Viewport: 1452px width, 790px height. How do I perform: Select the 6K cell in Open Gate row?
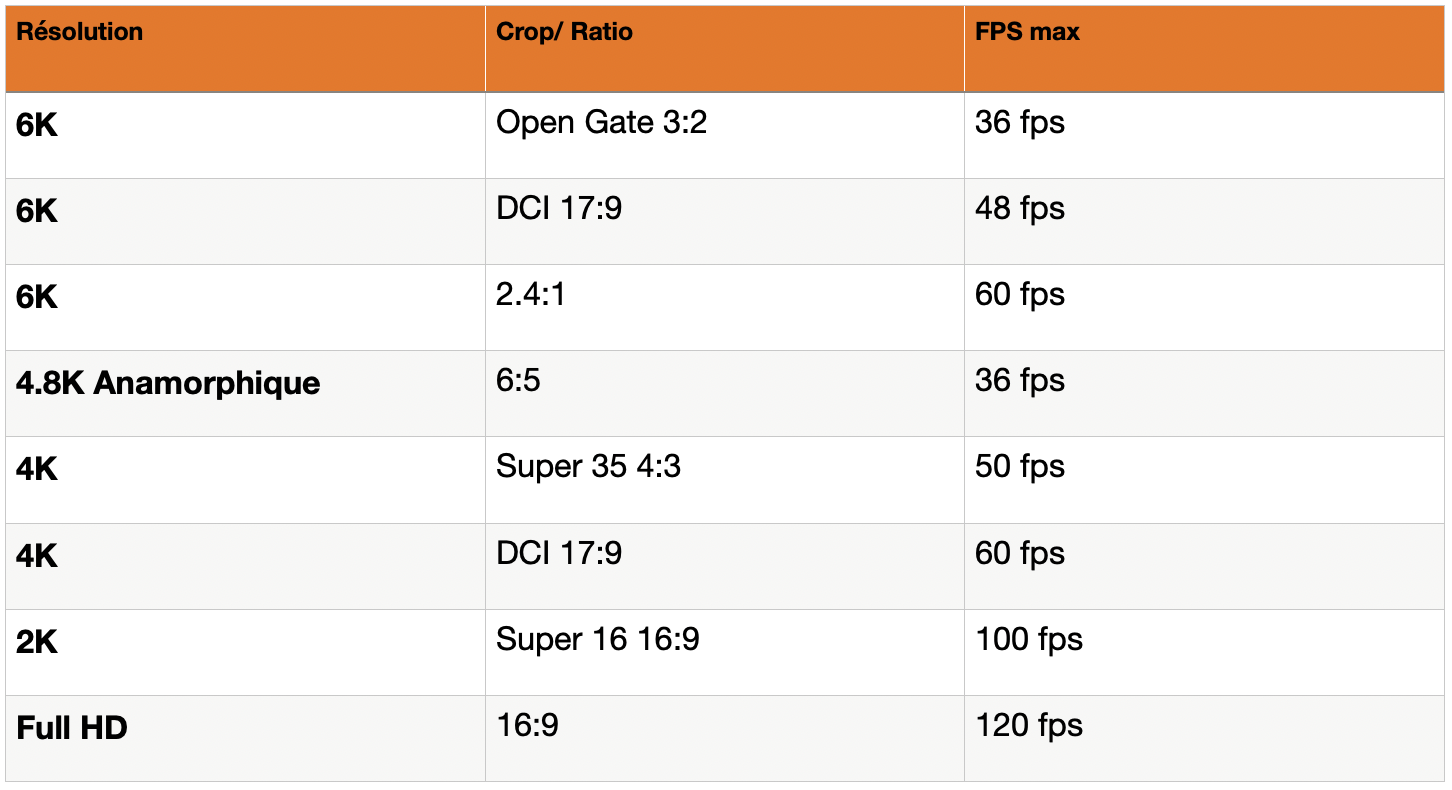[37, 126]
